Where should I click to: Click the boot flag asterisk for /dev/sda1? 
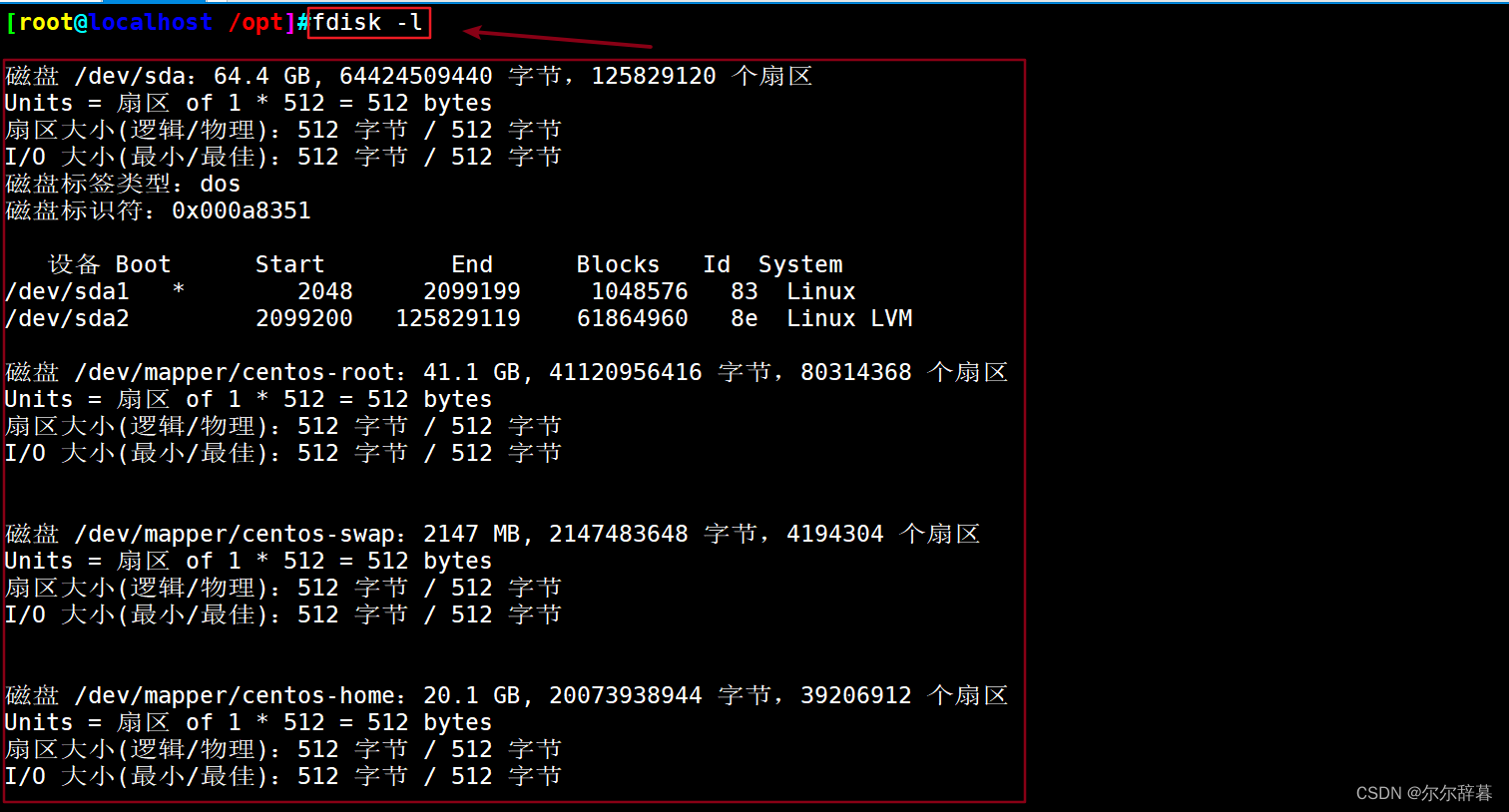pyautogui.click(x=178, y=289)
